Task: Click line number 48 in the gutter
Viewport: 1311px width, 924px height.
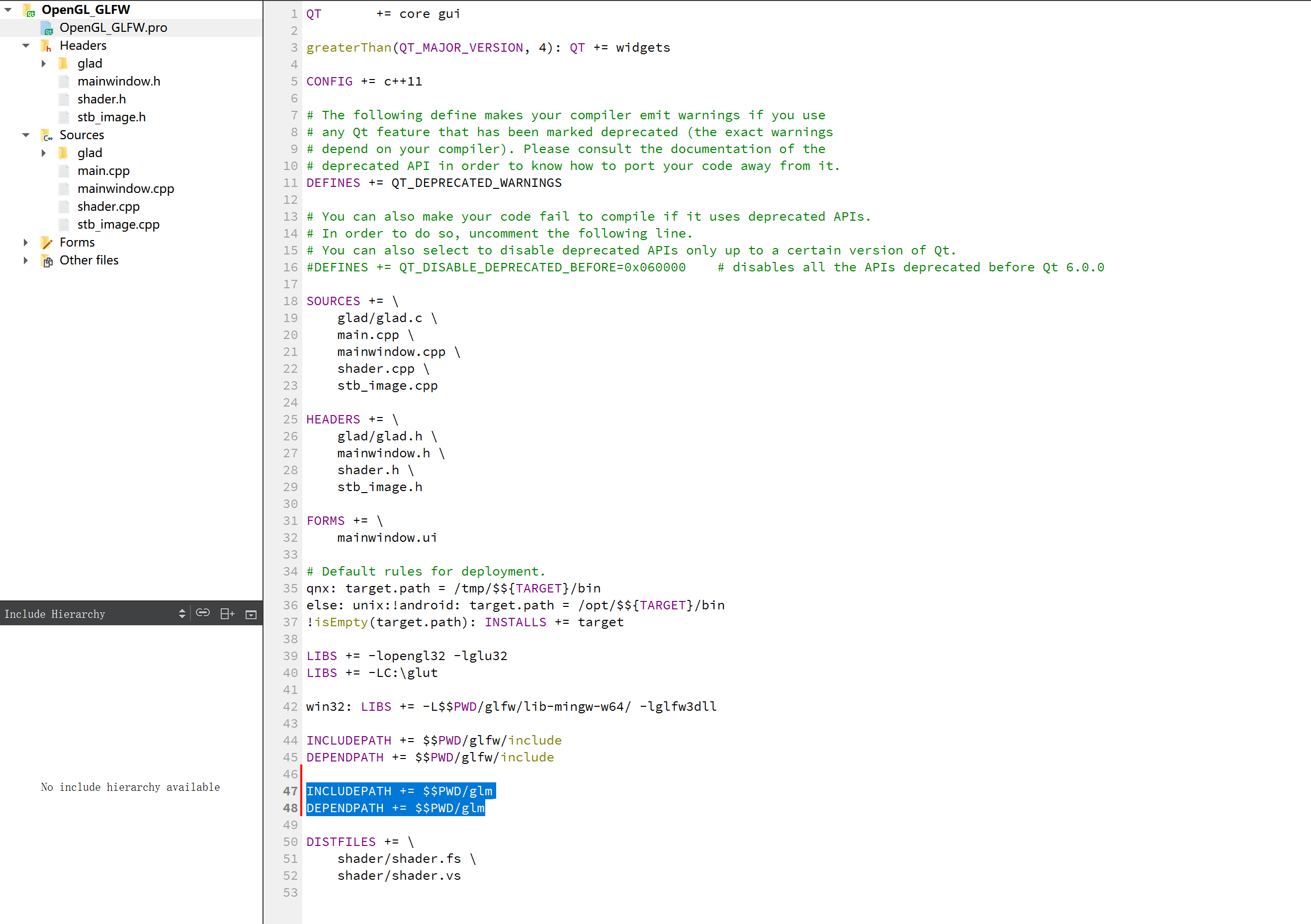Action: 290,808
